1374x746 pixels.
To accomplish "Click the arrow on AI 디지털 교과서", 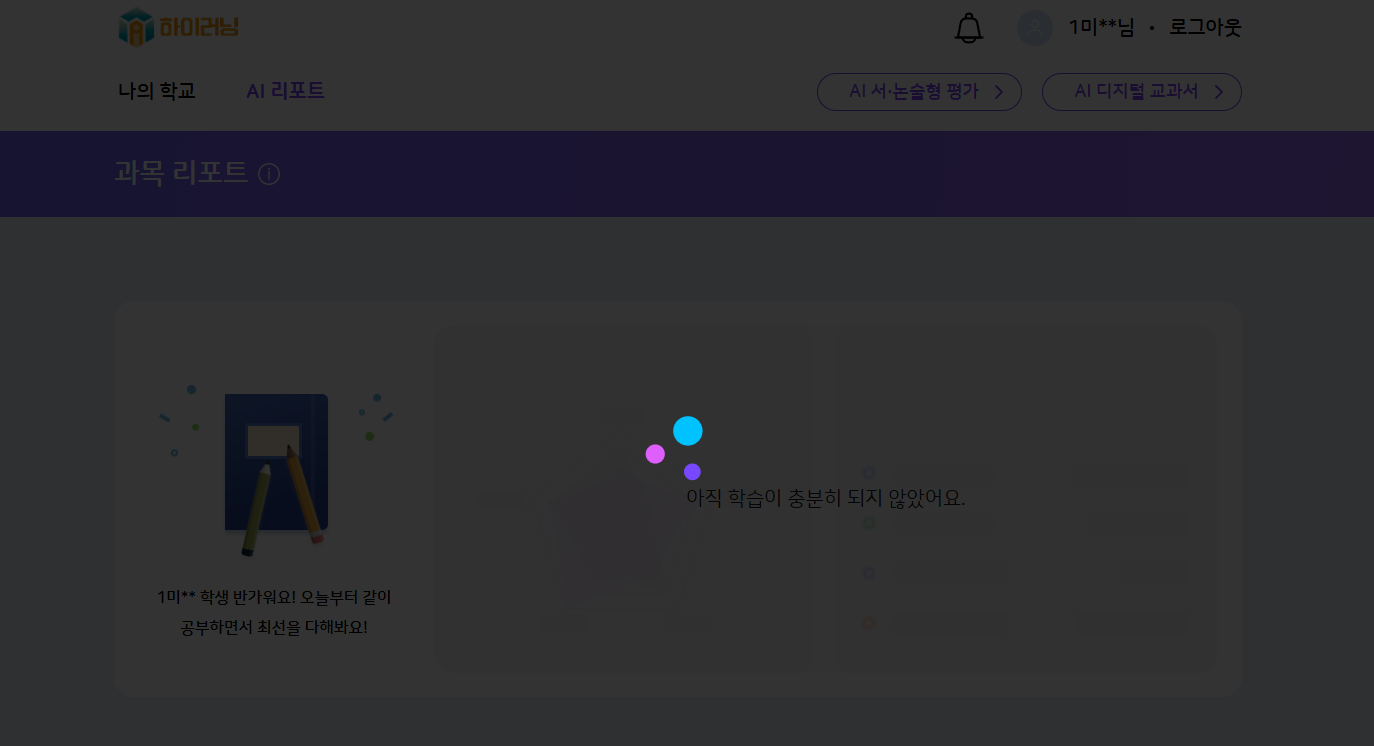I will click(x=1218, y=92).
